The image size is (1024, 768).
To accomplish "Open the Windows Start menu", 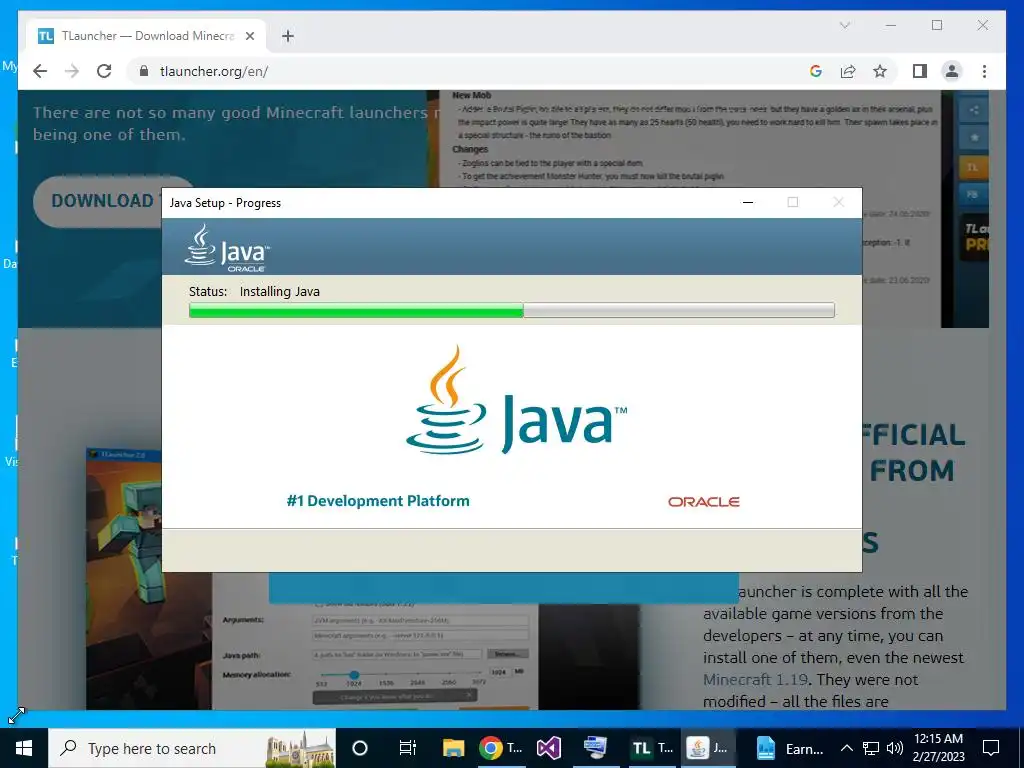I will click(24, 748).
